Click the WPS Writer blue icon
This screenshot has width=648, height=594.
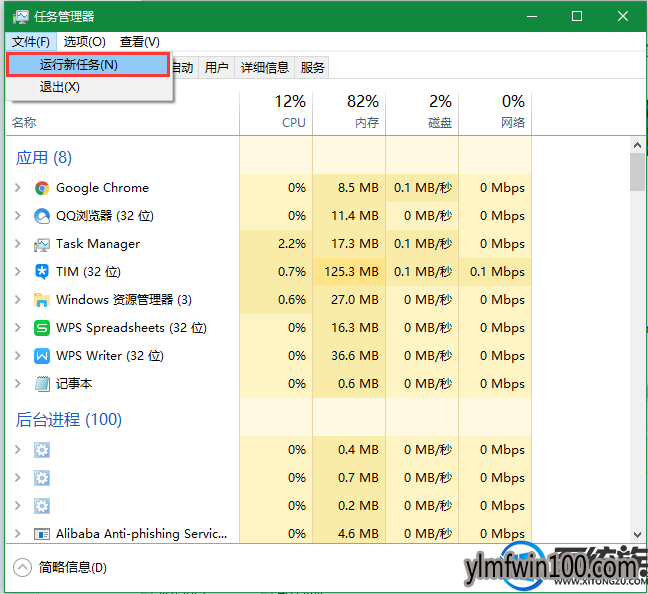42,356
